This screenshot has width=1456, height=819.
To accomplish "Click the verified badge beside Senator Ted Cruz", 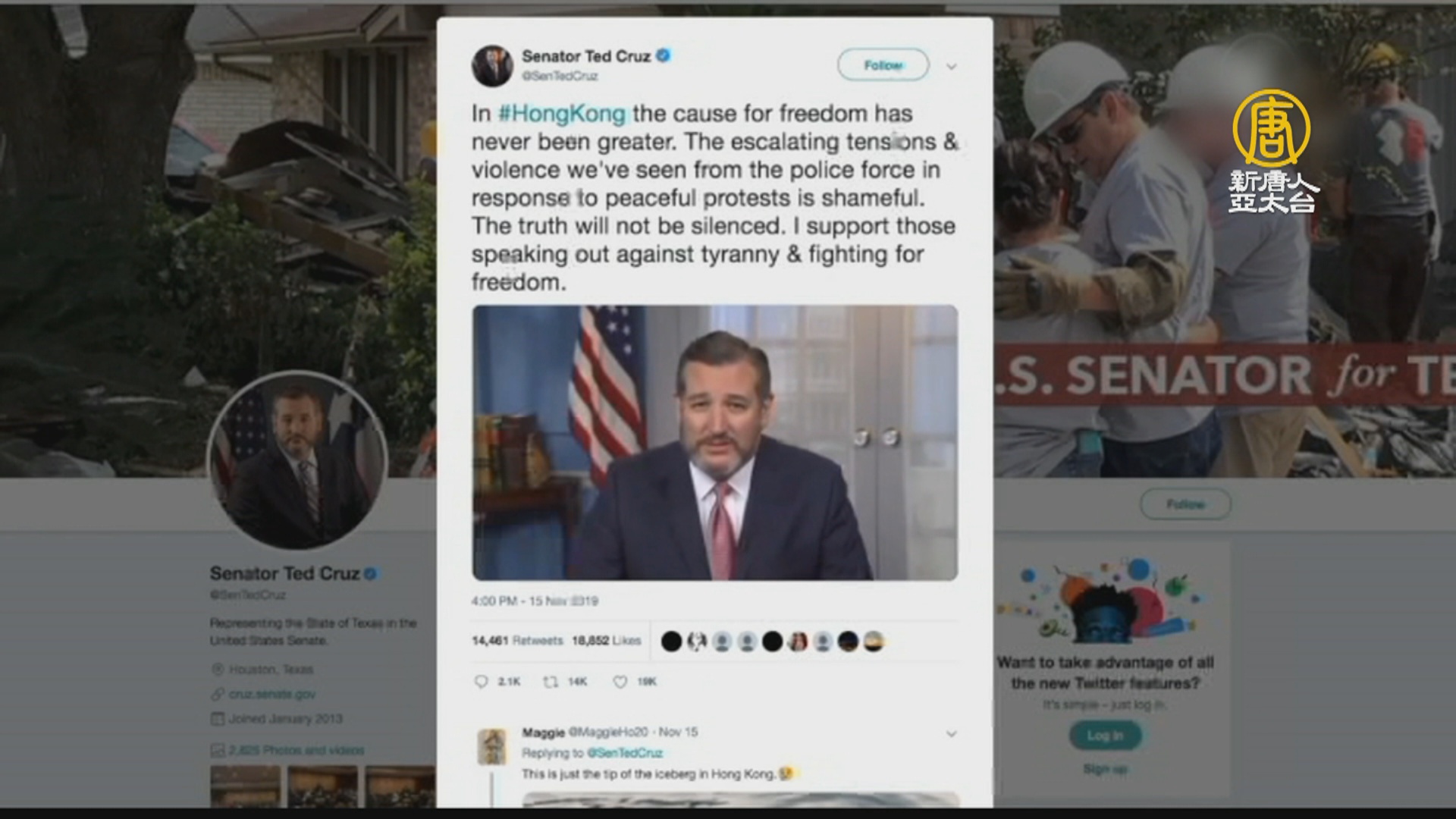I will click(664, 55).
